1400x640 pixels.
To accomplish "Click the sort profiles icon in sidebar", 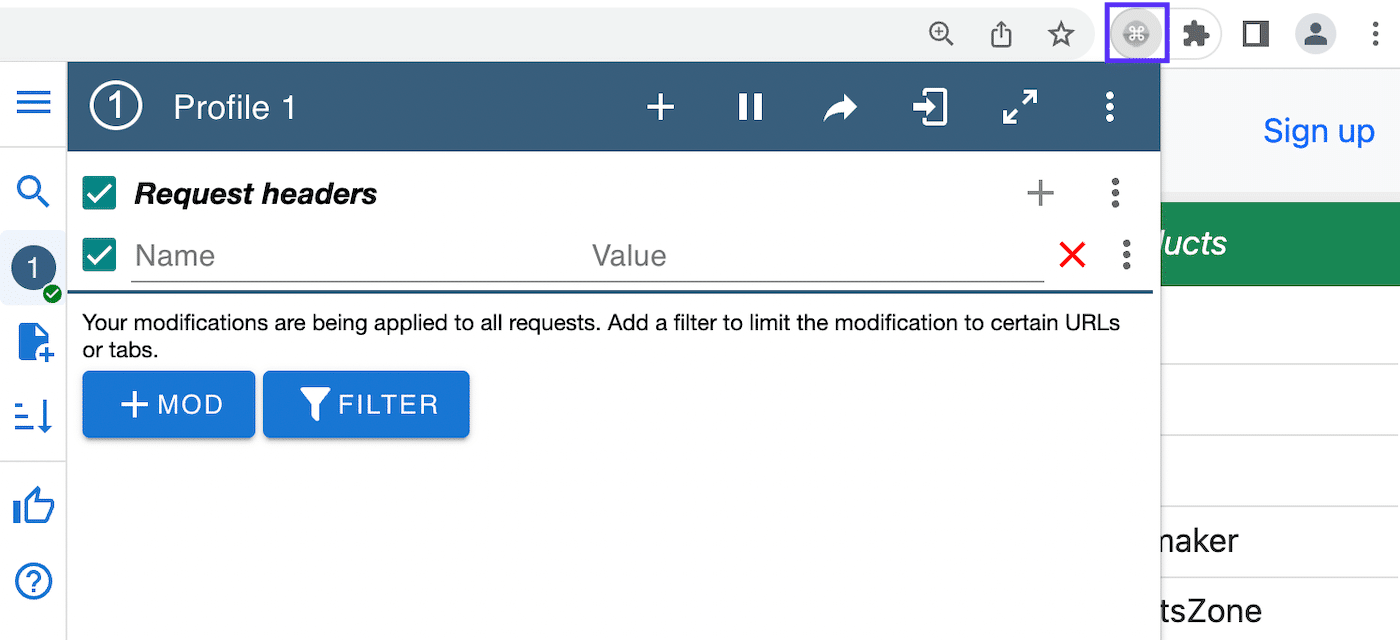I will pyautogui.click(x=33, y=415).
